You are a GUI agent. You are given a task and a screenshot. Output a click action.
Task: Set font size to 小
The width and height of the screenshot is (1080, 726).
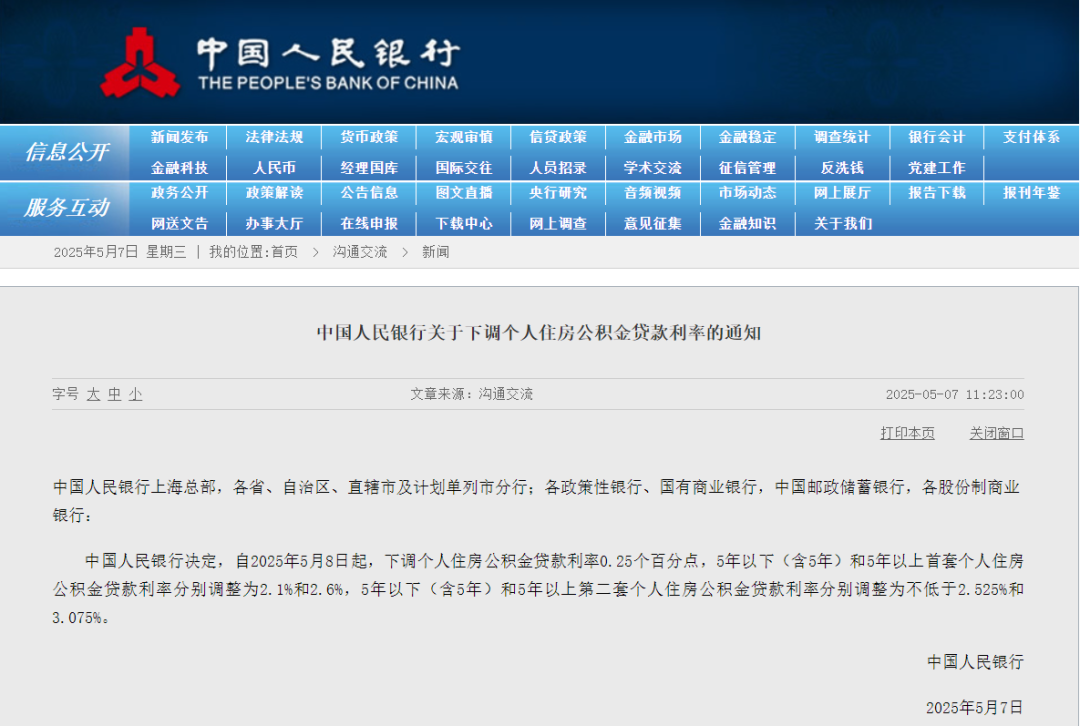point(135,394)
